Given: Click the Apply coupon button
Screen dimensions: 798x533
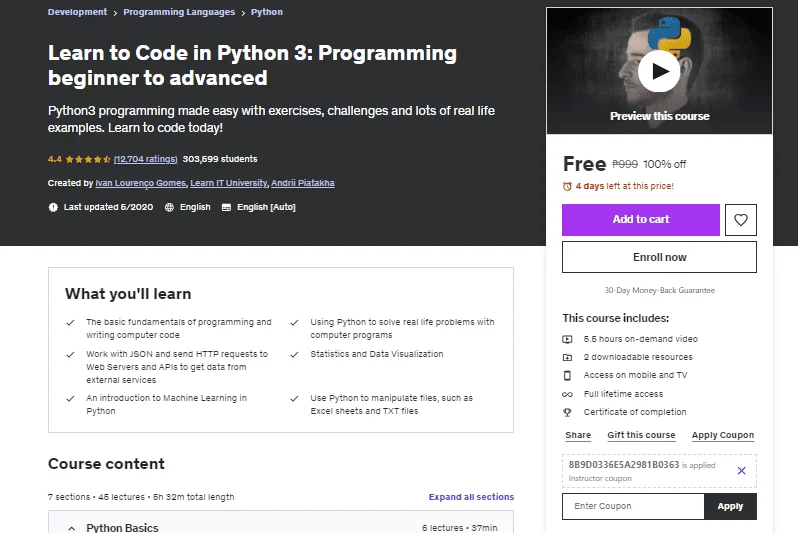Looking at the screenshot, I should point(730,506).
